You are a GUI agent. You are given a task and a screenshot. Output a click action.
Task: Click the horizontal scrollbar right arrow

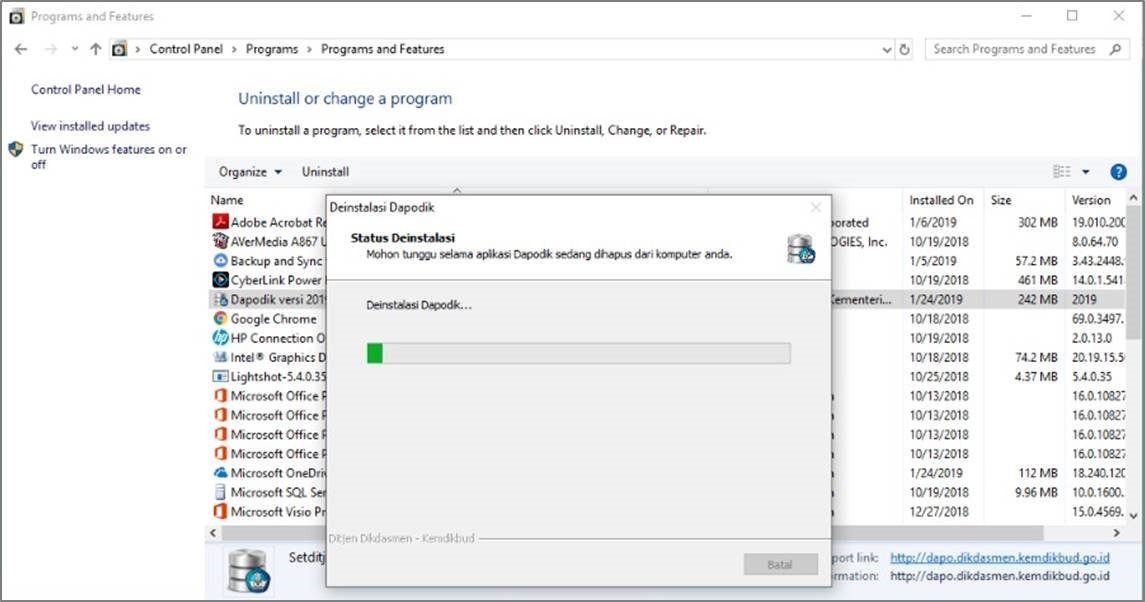tap(1117, 533)
